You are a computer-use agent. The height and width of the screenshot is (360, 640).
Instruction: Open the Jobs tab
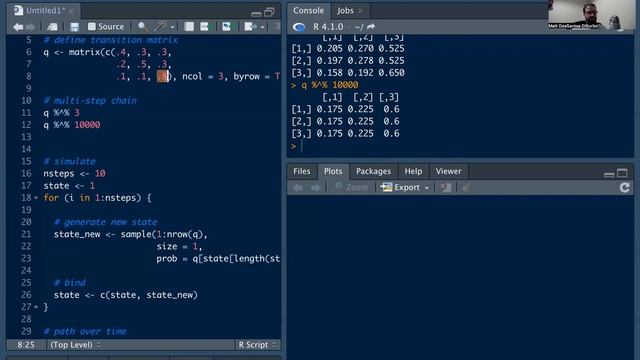[345, 11]
